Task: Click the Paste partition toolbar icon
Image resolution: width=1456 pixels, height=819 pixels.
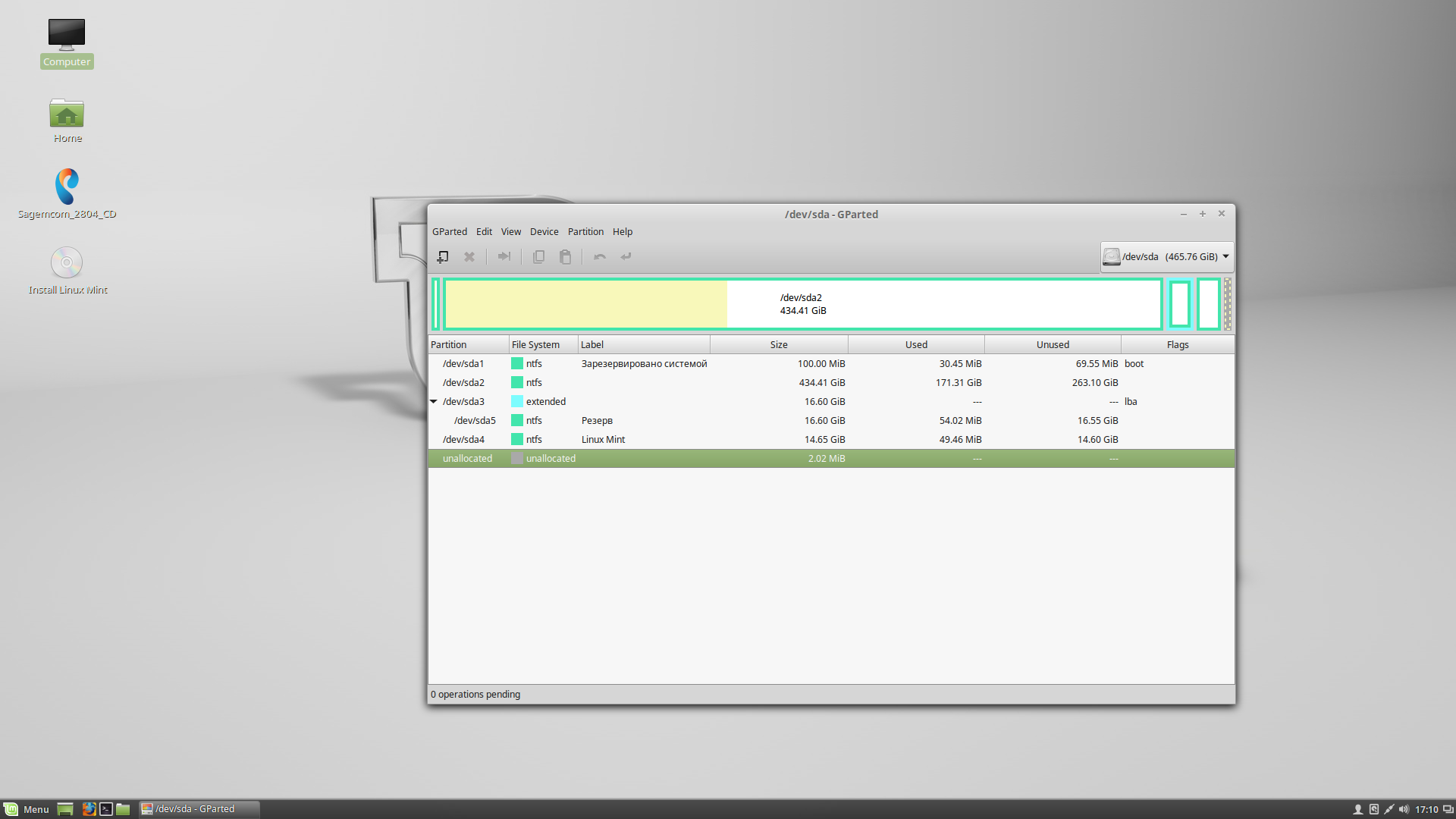Action: tap(565, 257)
